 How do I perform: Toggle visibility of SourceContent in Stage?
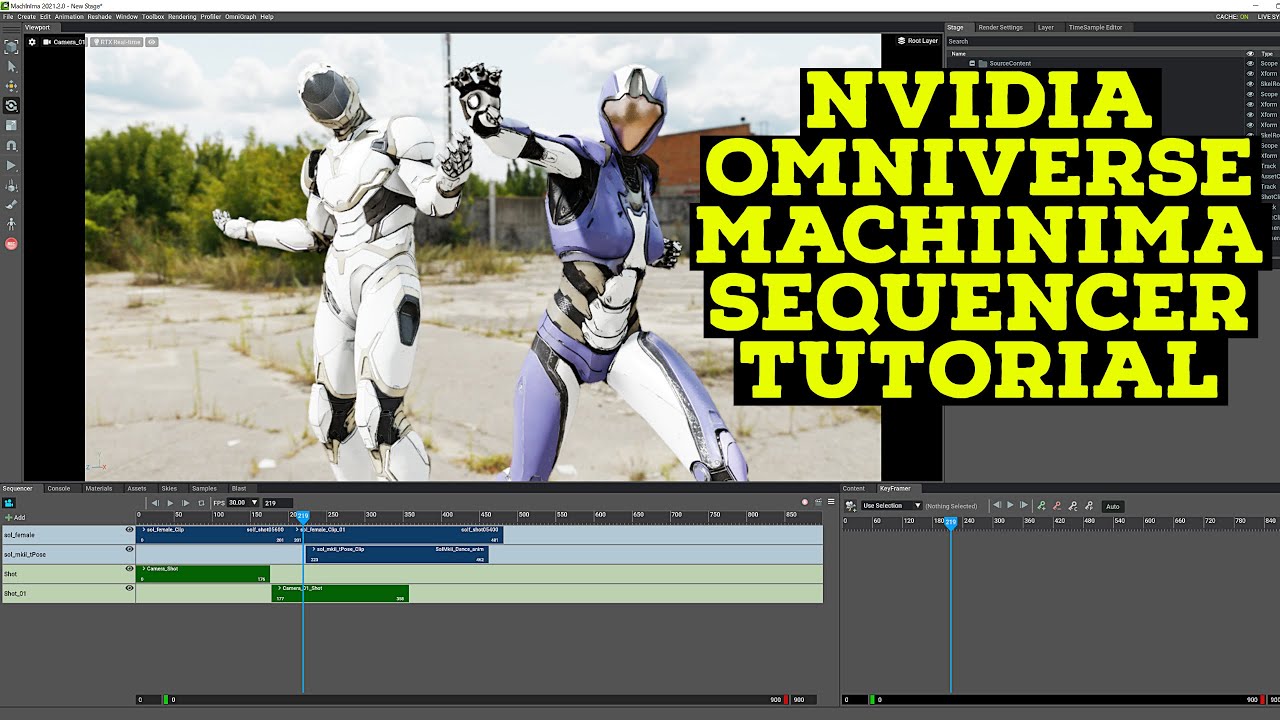[1250, 63]
